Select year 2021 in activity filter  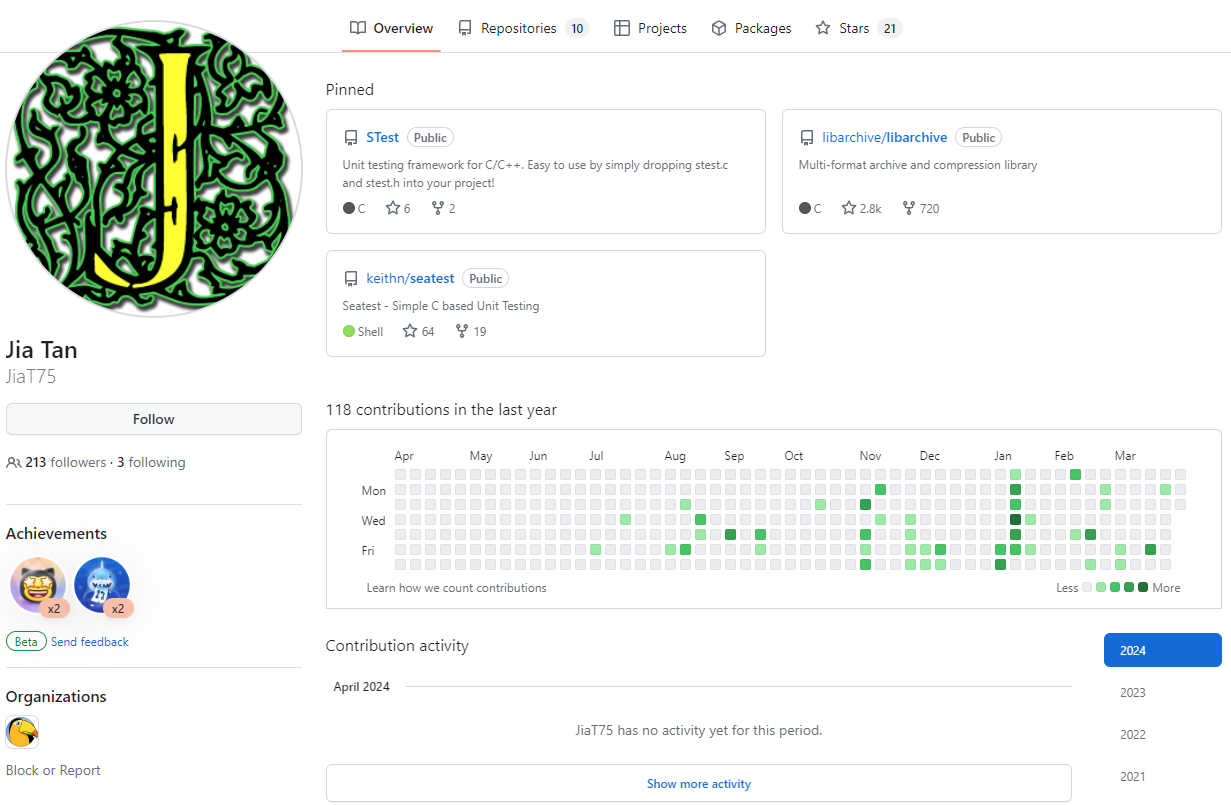[x=1133, y=777]
